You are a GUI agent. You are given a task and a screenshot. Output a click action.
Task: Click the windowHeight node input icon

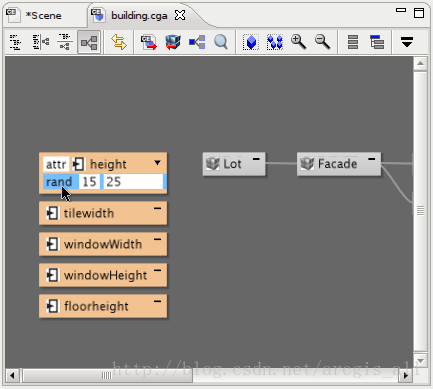tap(52, 275)
